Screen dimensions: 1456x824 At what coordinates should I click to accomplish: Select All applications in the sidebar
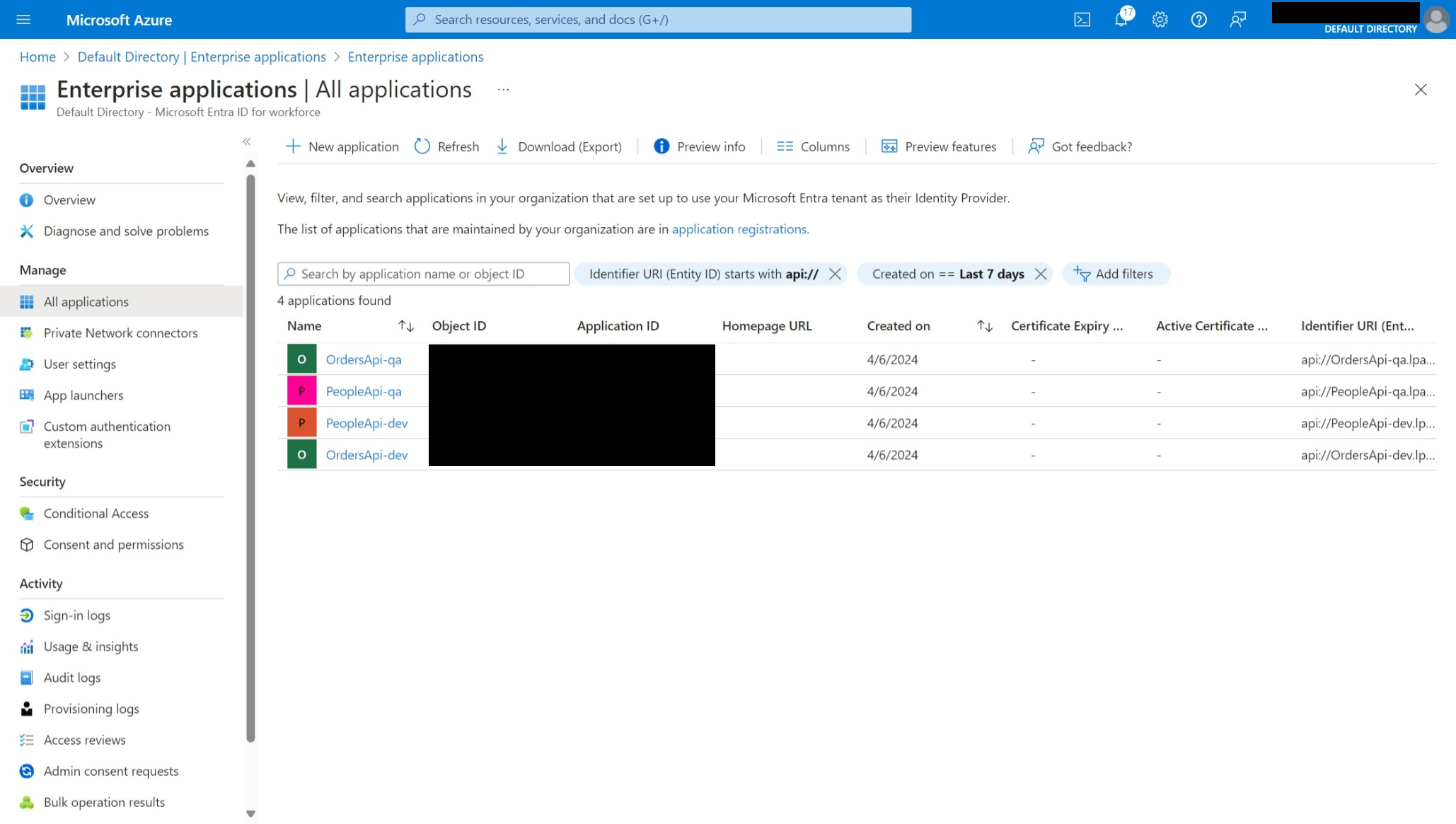pyautogui.click(x=122, y=302)
